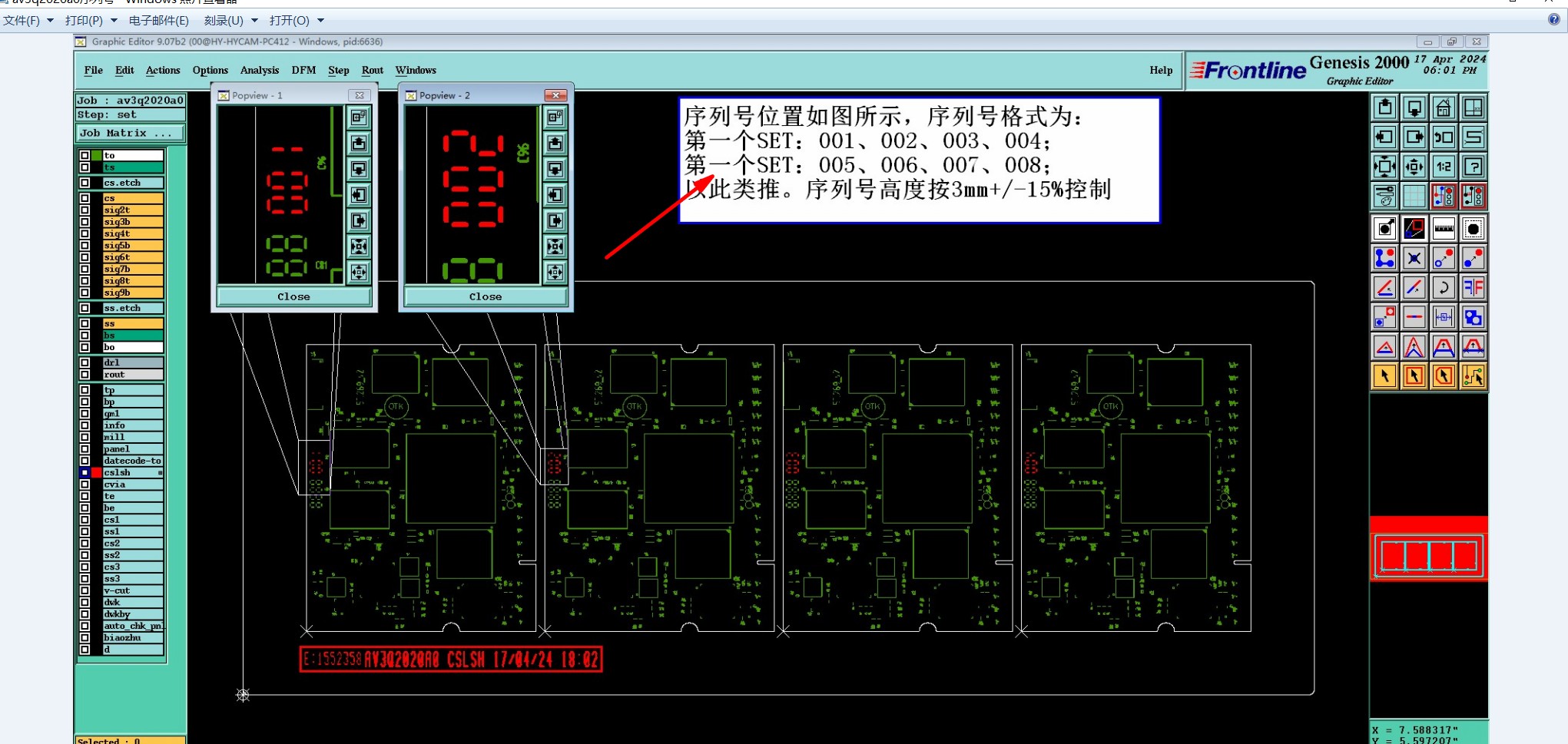Expand the 文件(F) dropdown arrow
The image size is (1568, 744).
[51, 21]
